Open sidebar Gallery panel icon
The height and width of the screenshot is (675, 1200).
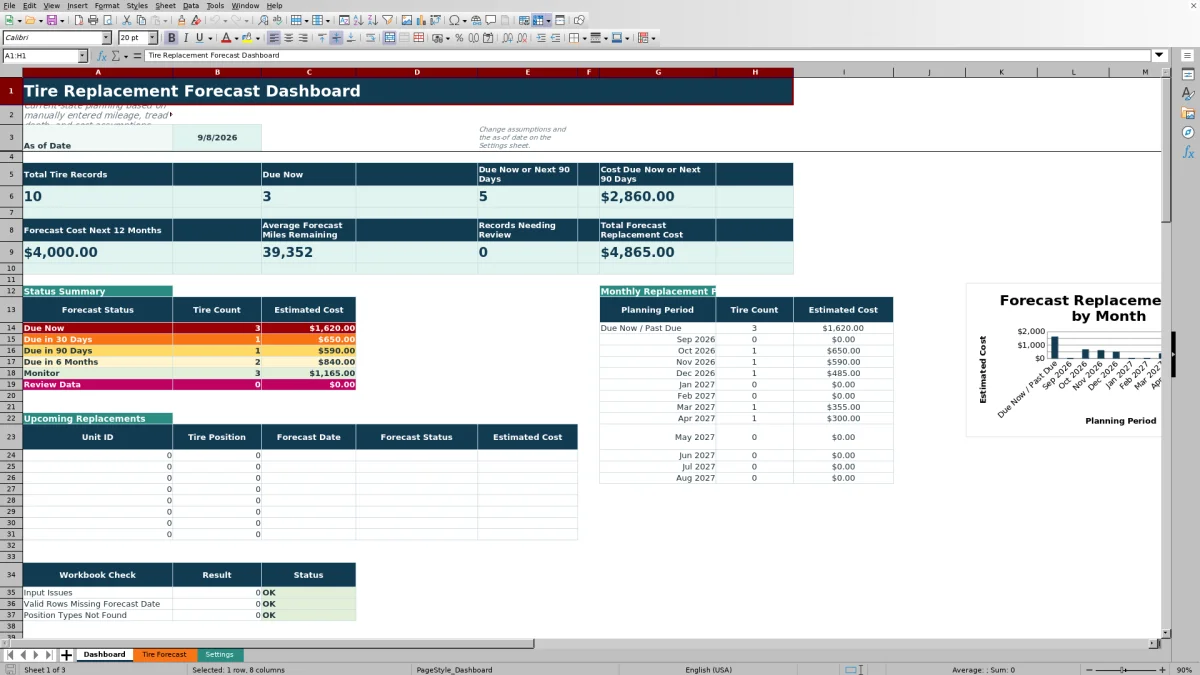(1188, 113)
